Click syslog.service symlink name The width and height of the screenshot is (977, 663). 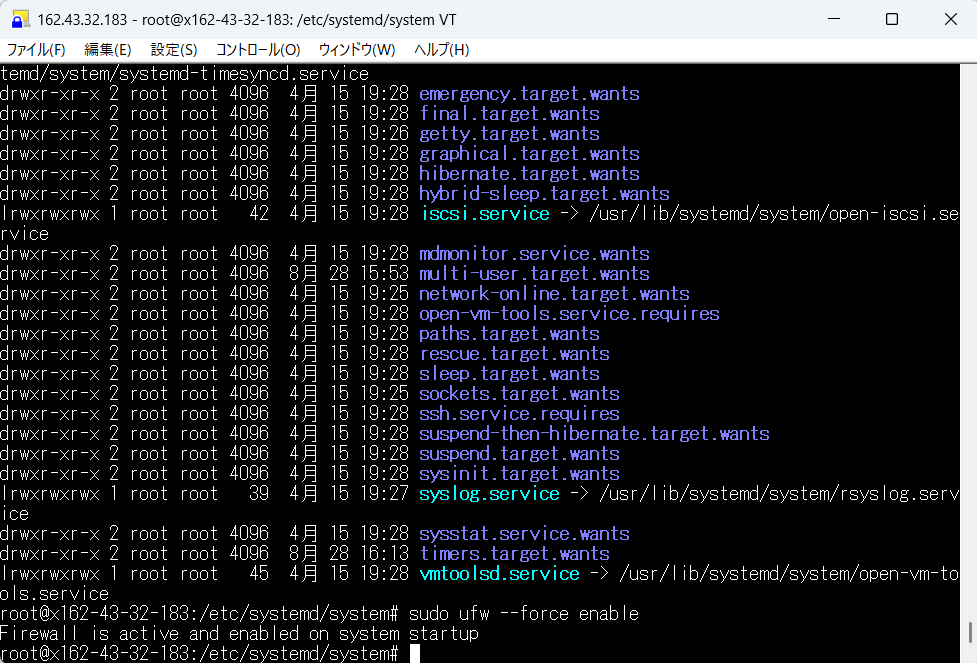pos(489,494)
